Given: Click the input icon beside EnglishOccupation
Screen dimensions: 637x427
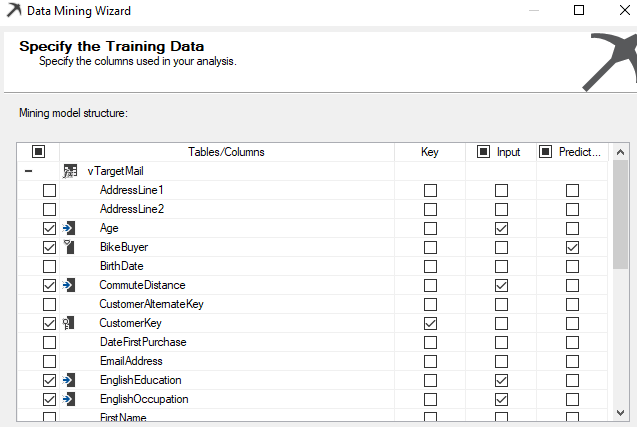Looking at the screenshot, I should point(70,399).
